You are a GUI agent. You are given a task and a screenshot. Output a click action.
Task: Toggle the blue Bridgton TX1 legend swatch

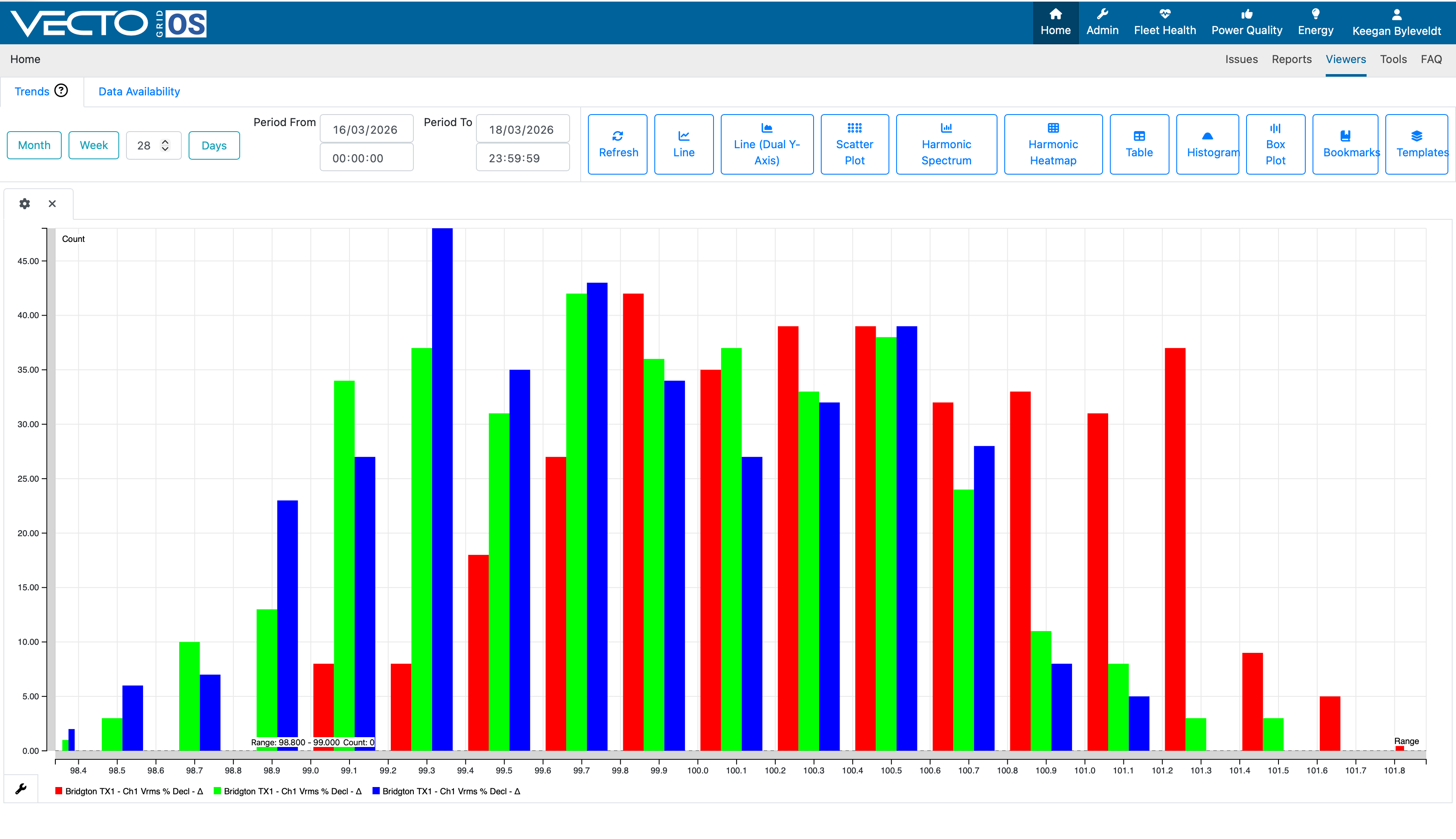click(x=375, y=790)
